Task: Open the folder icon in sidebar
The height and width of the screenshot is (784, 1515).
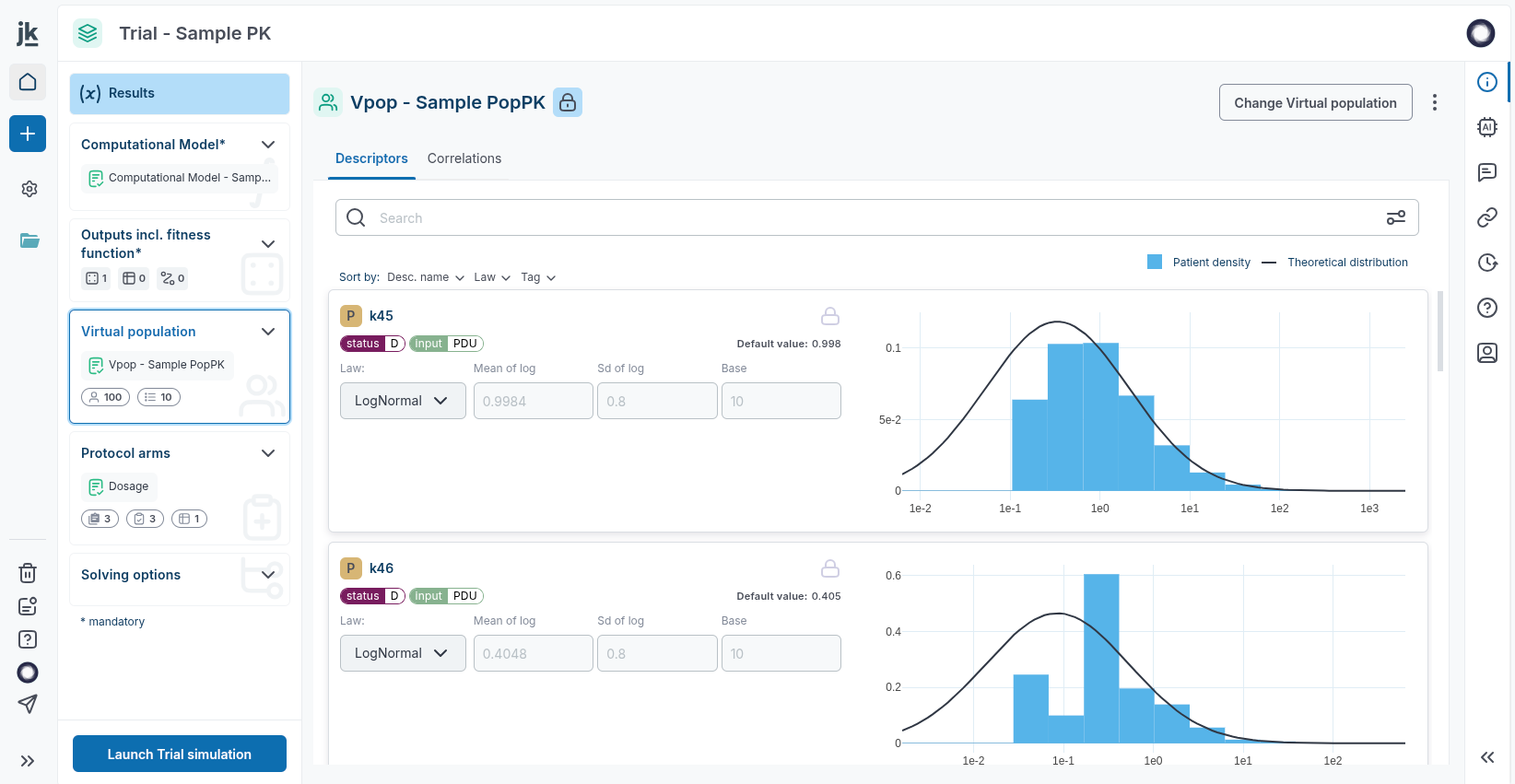Action: point(29,240)
